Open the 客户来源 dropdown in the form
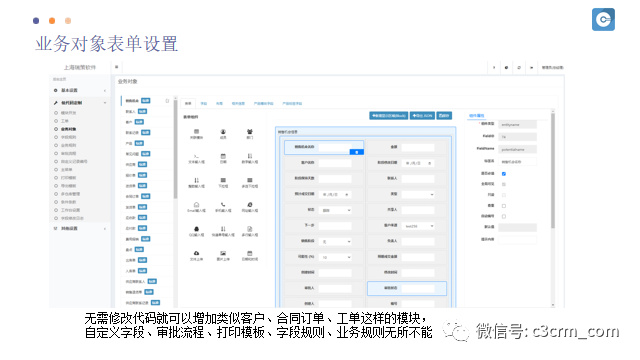The image size is (640, 360). tap(418, 226)
